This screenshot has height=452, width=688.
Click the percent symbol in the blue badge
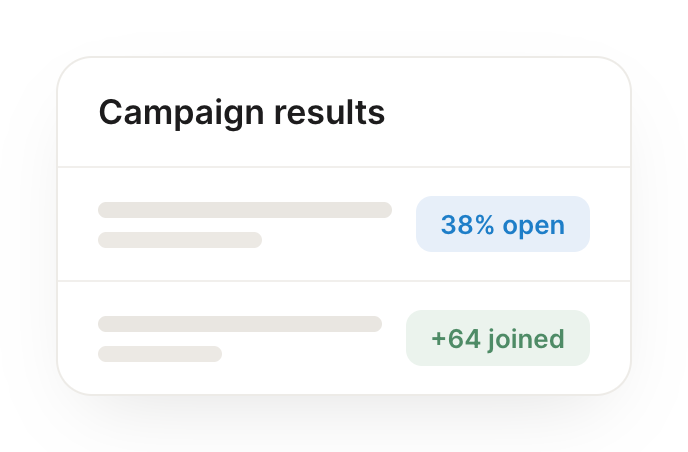click(x=484, y=225)
